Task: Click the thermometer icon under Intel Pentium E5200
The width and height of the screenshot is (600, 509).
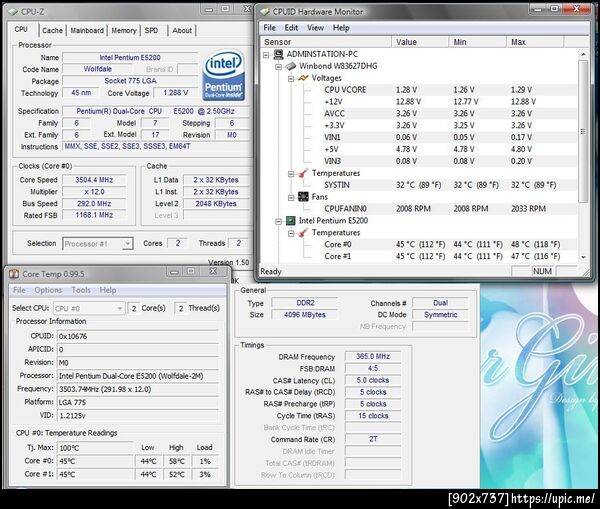Action: [x=303, y=233]
